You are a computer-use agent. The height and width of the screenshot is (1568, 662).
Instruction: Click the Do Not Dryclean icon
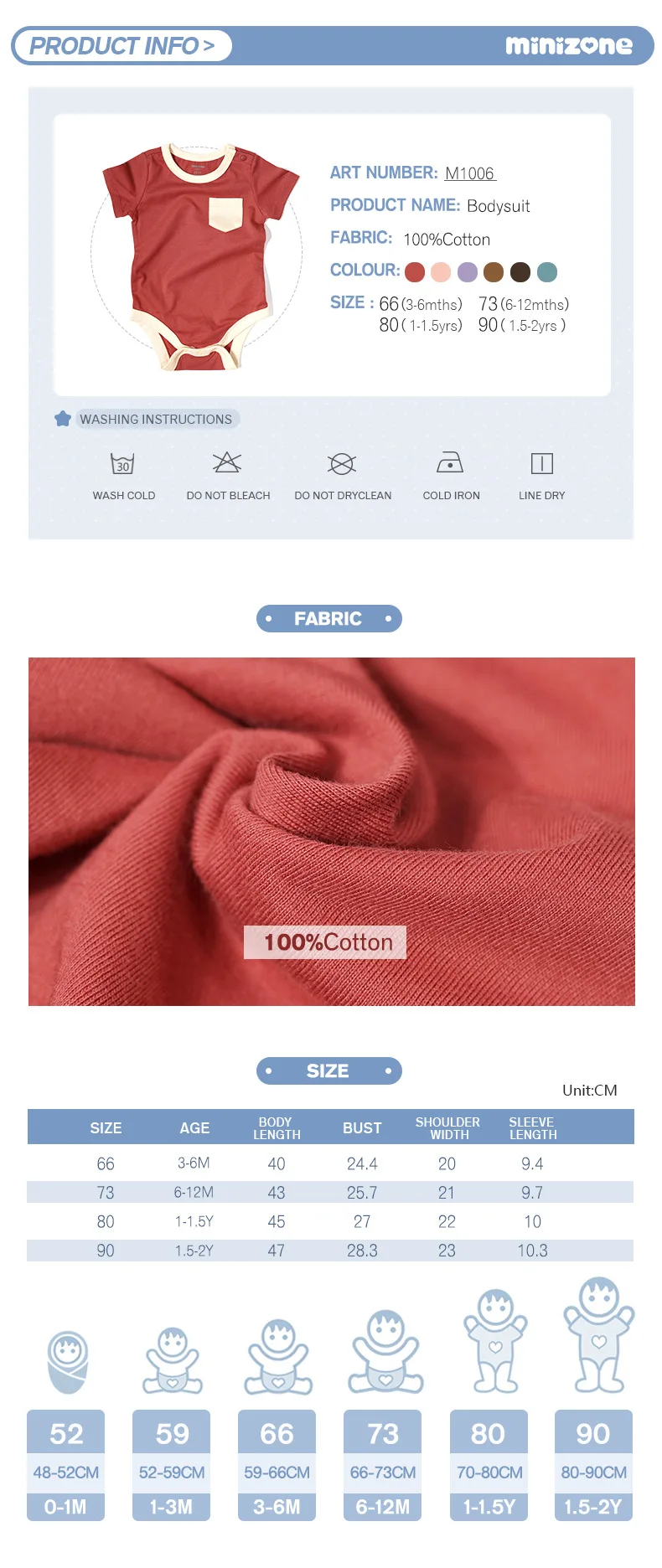(x=342, y=463)
